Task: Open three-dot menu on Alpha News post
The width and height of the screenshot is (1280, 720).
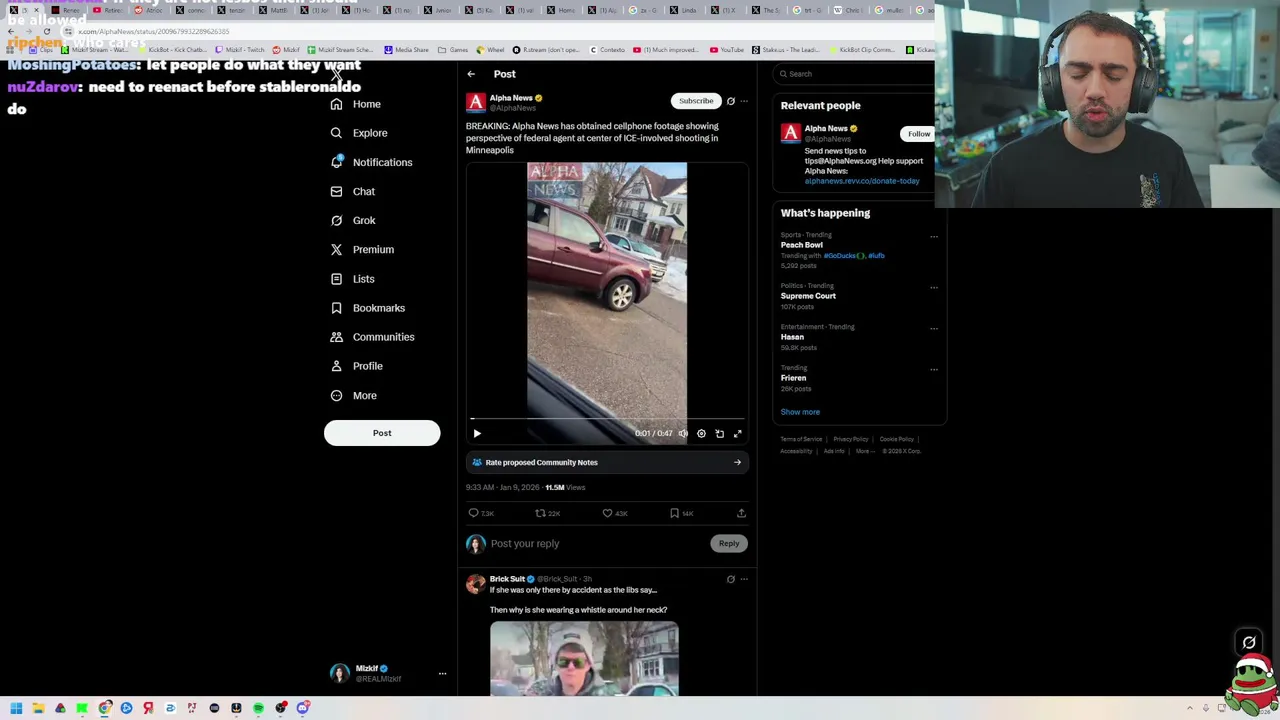Action: click(x=744, y=101)
